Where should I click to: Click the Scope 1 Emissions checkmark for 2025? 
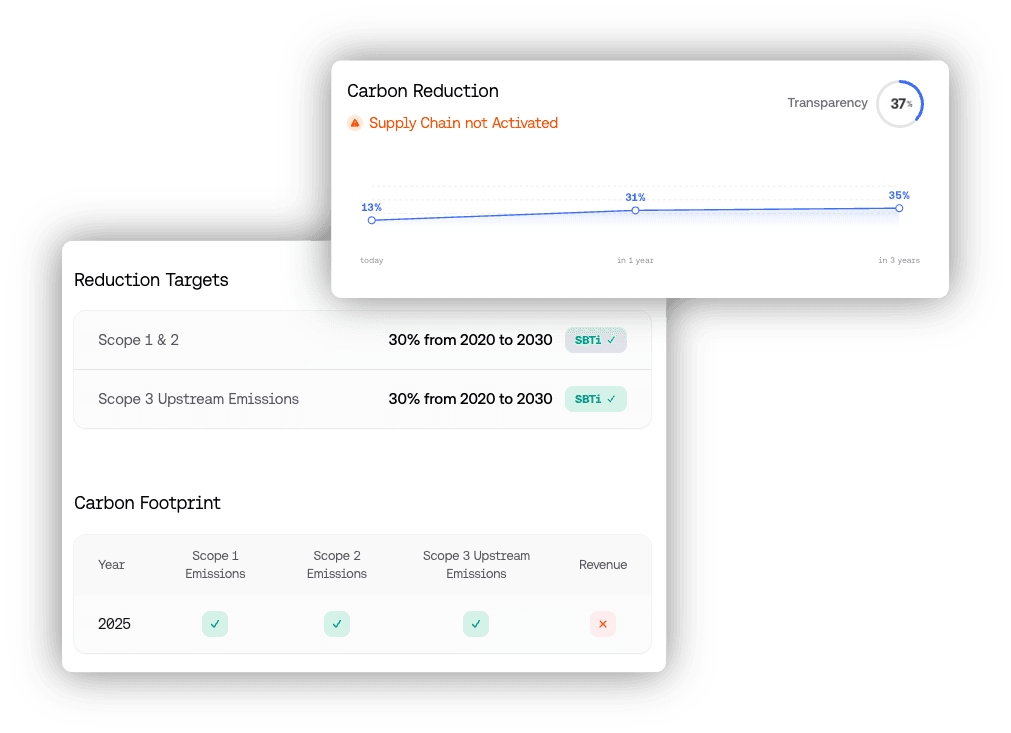[215, 624]
